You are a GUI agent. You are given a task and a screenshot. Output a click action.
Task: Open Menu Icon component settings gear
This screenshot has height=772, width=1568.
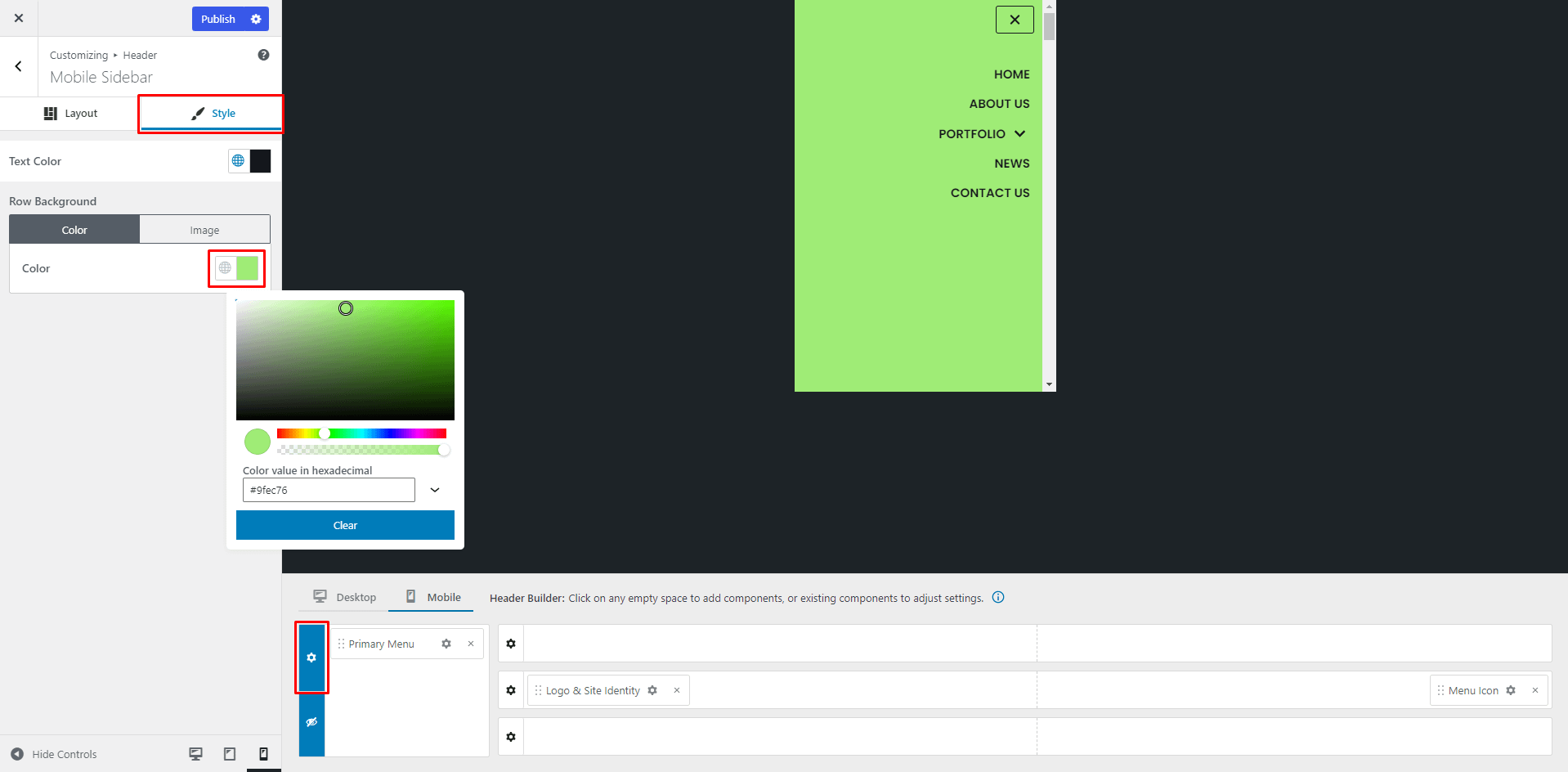[1511, 690]
